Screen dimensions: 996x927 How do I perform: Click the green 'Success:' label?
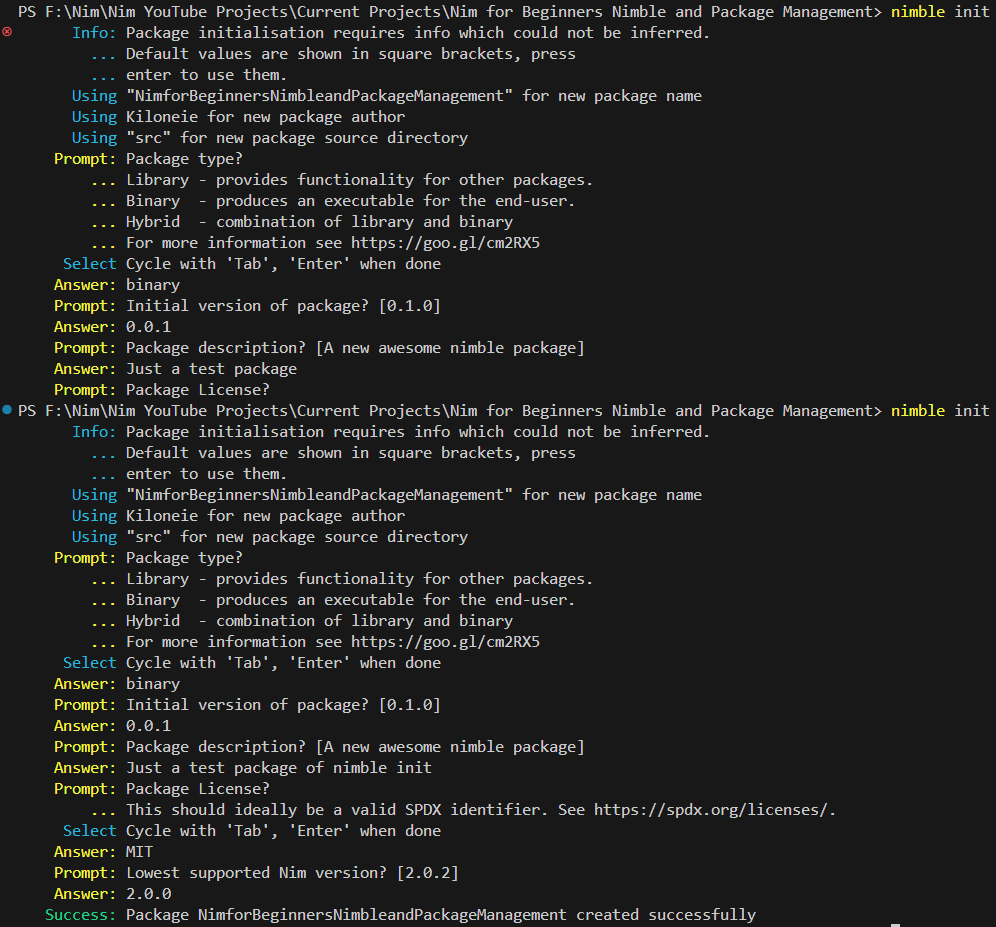(80, 915)
